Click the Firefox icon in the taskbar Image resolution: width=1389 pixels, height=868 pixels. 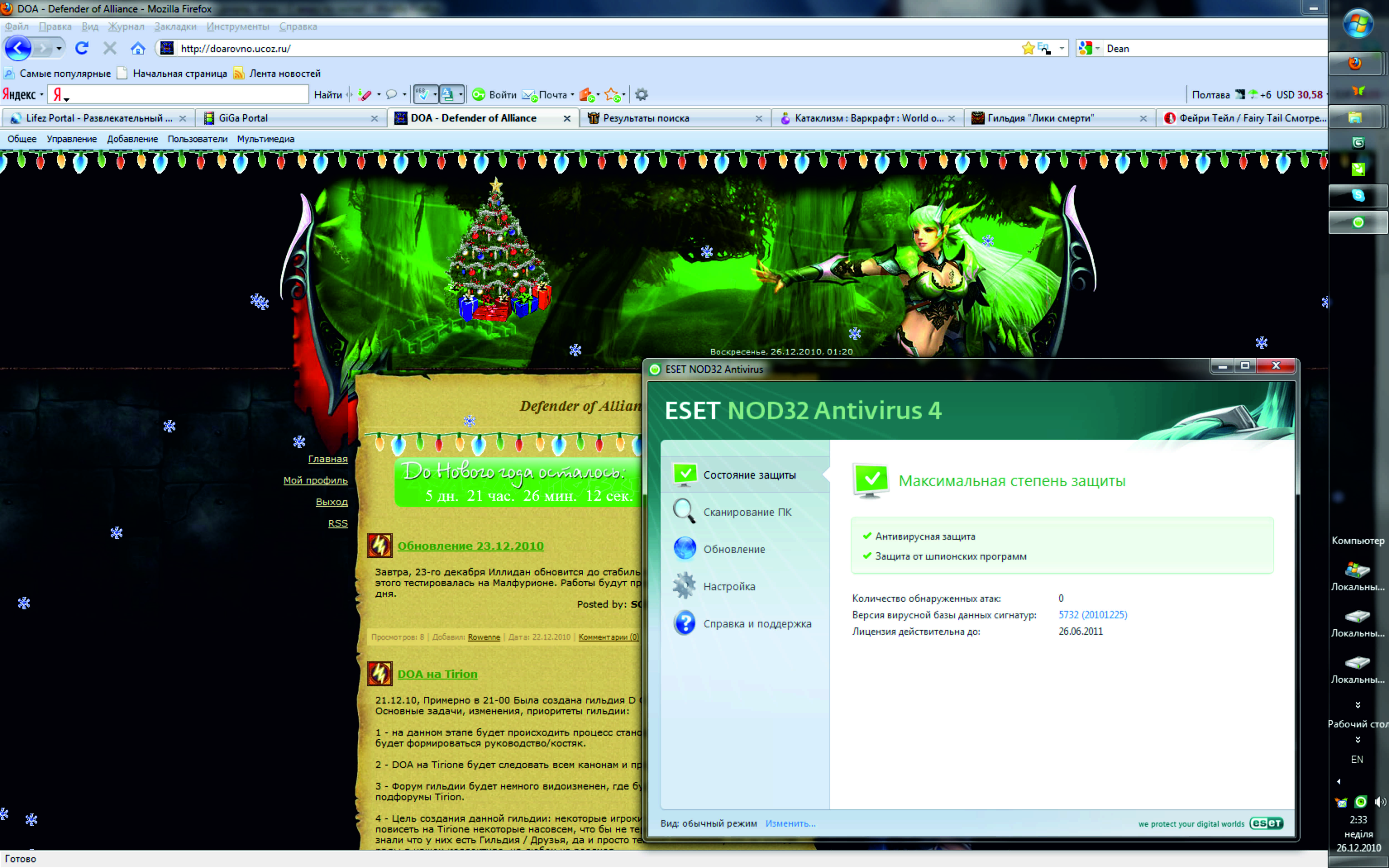[x=1355, y=63]
